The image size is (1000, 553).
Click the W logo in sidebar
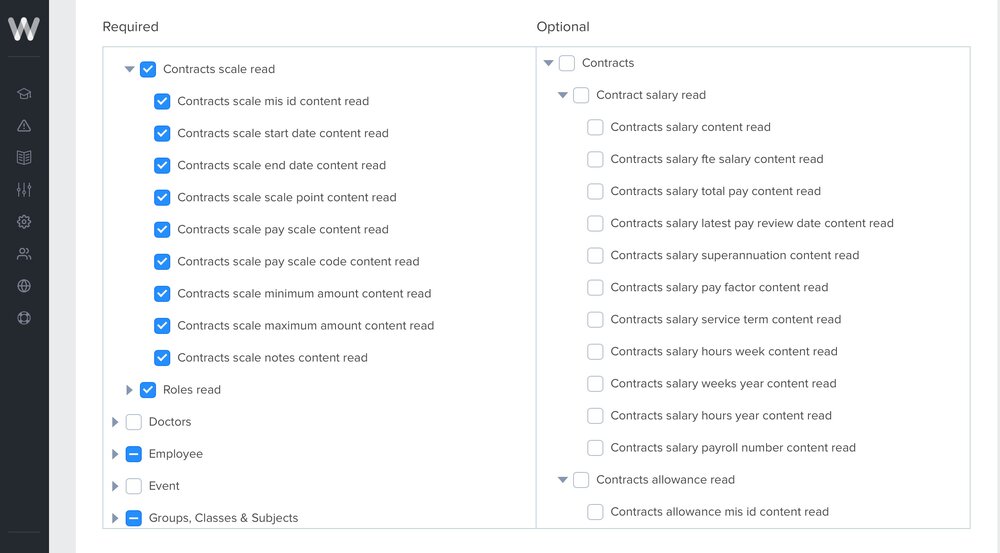tap(24, 28)
